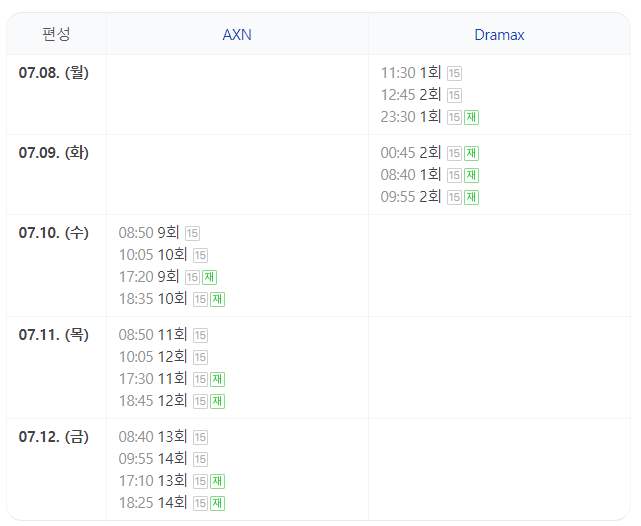Click the 15 rating icon at 17:20 9회

tap(192, 278)
